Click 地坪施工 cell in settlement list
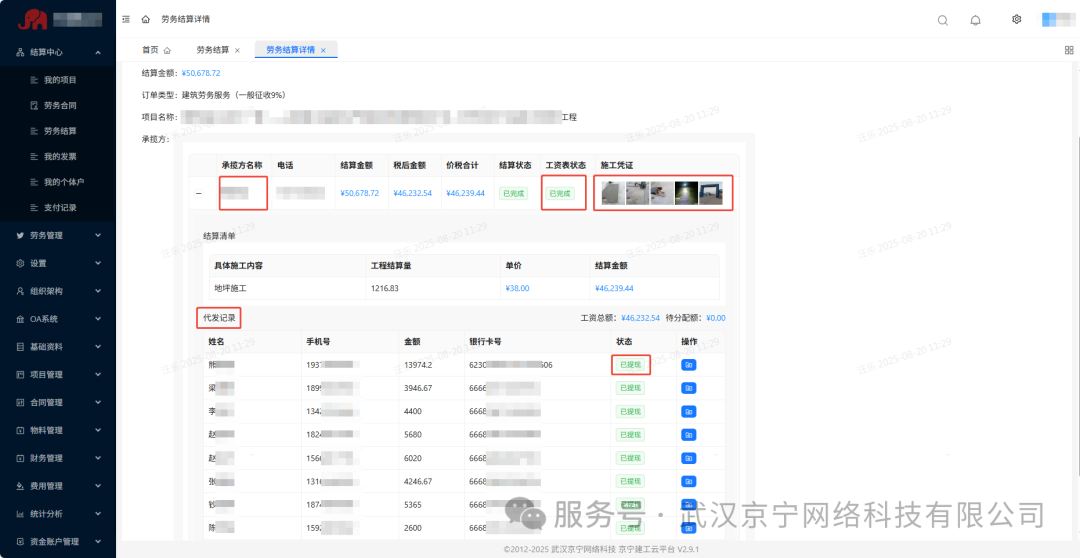Viewport: 1080px width, 558px height. [230, 288]
